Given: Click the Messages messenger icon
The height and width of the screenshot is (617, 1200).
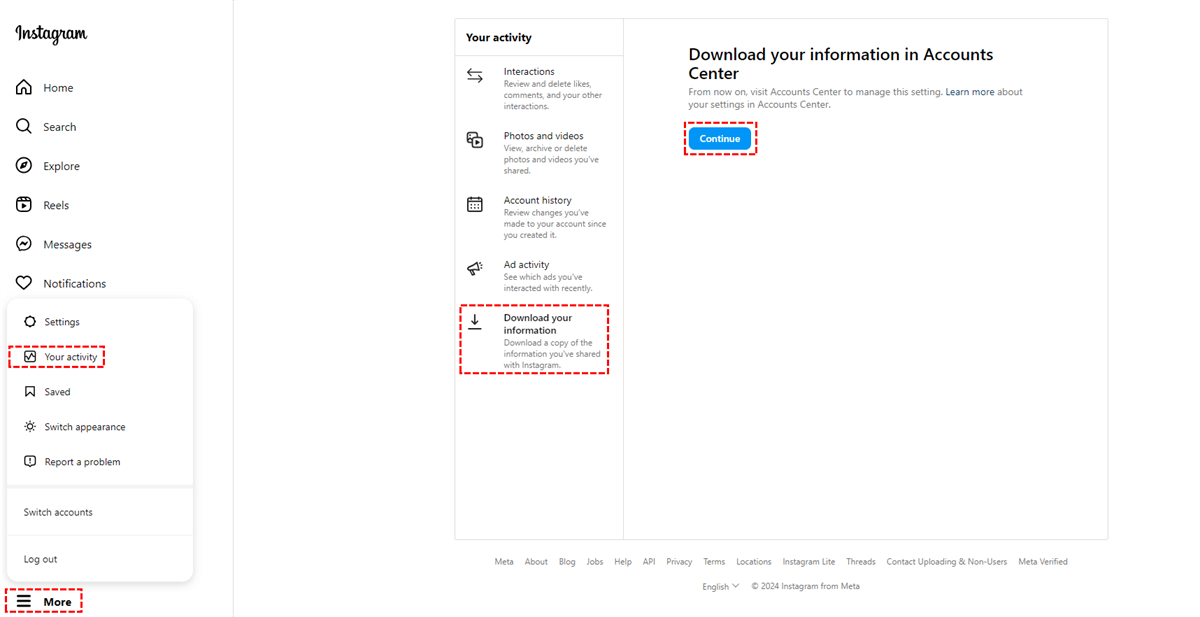Looking at the screenshot, I should [x=24, y=244].
